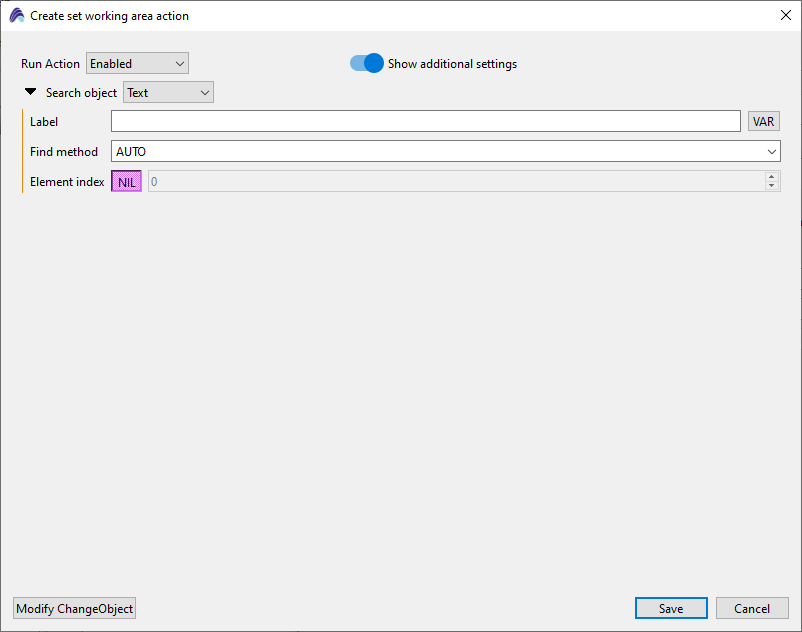
Task: Click the Show additional settings label text
Action: point(452,64)
